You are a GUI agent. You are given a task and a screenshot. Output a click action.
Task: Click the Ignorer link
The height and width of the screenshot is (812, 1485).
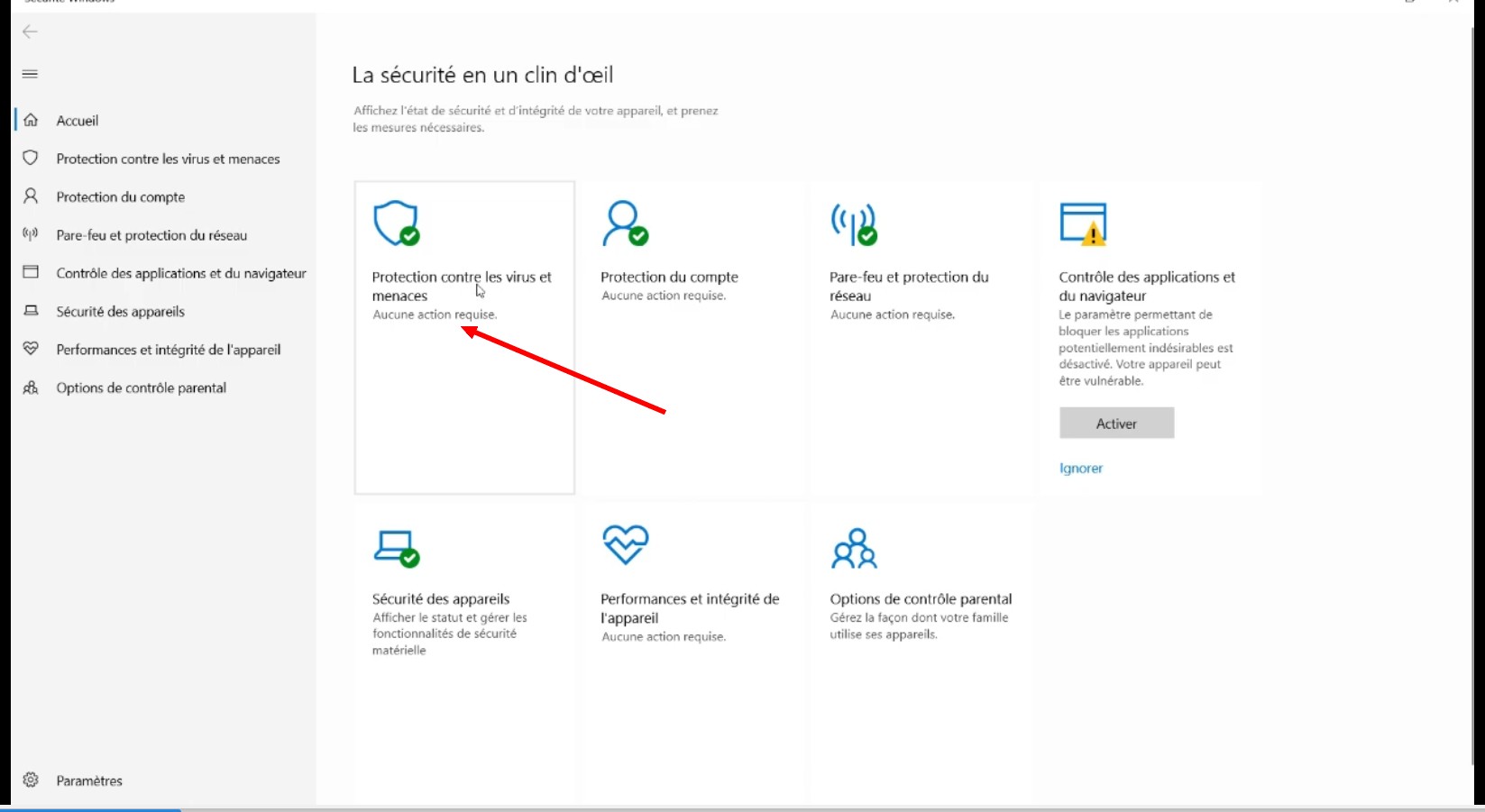(1080, 469)
